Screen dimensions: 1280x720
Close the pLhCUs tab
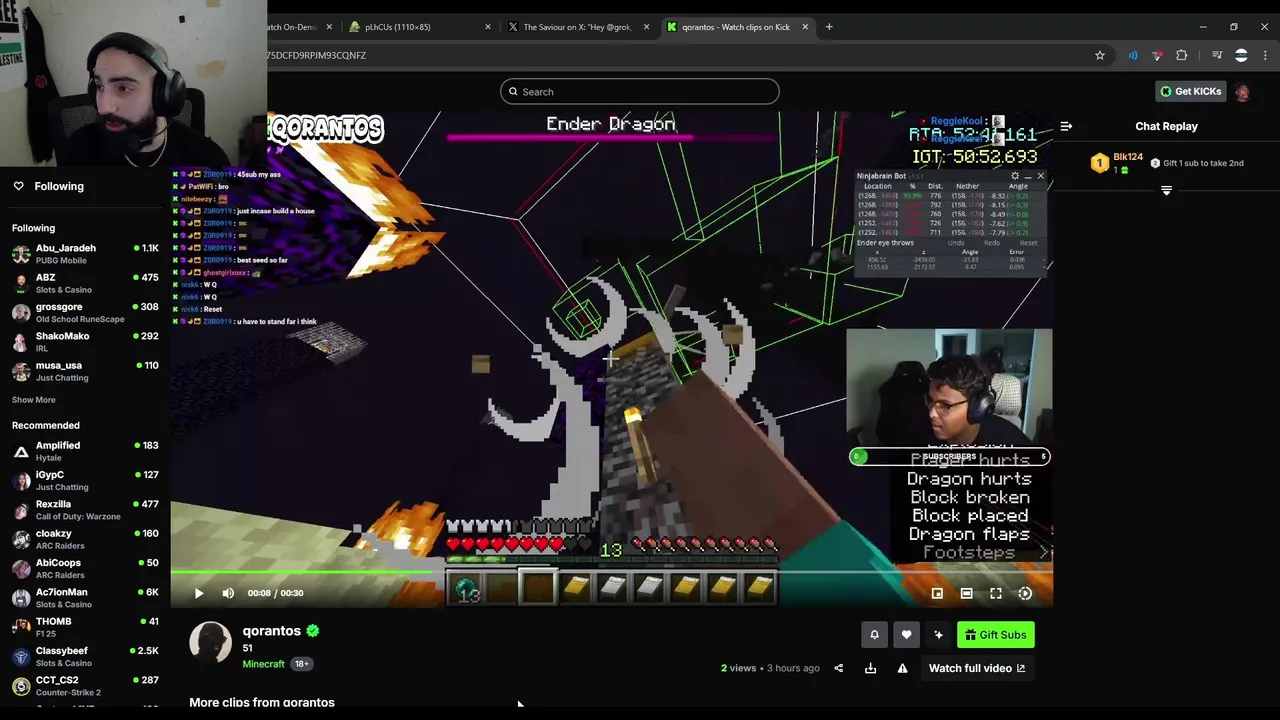pos(488,27)
